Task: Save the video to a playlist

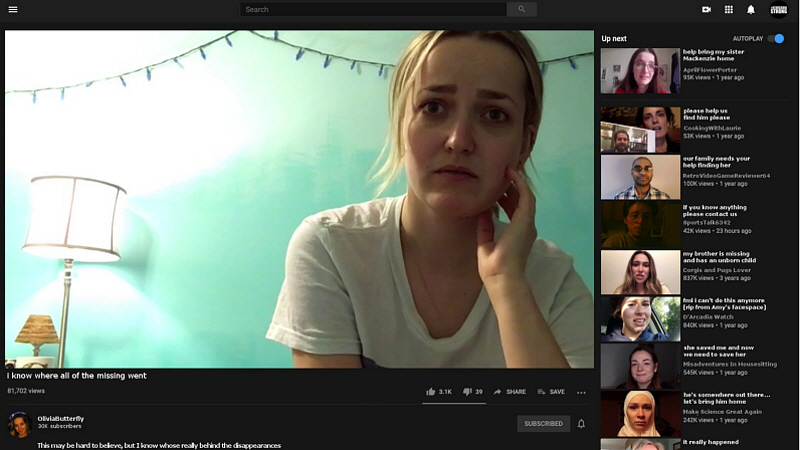Action: click(551, 392)
